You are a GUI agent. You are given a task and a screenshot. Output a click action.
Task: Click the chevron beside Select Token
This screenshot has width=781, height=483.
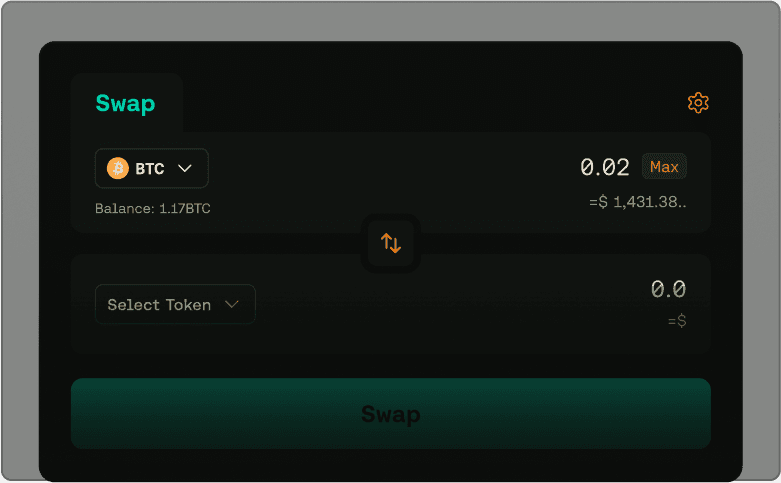click(x=232, y=304)
